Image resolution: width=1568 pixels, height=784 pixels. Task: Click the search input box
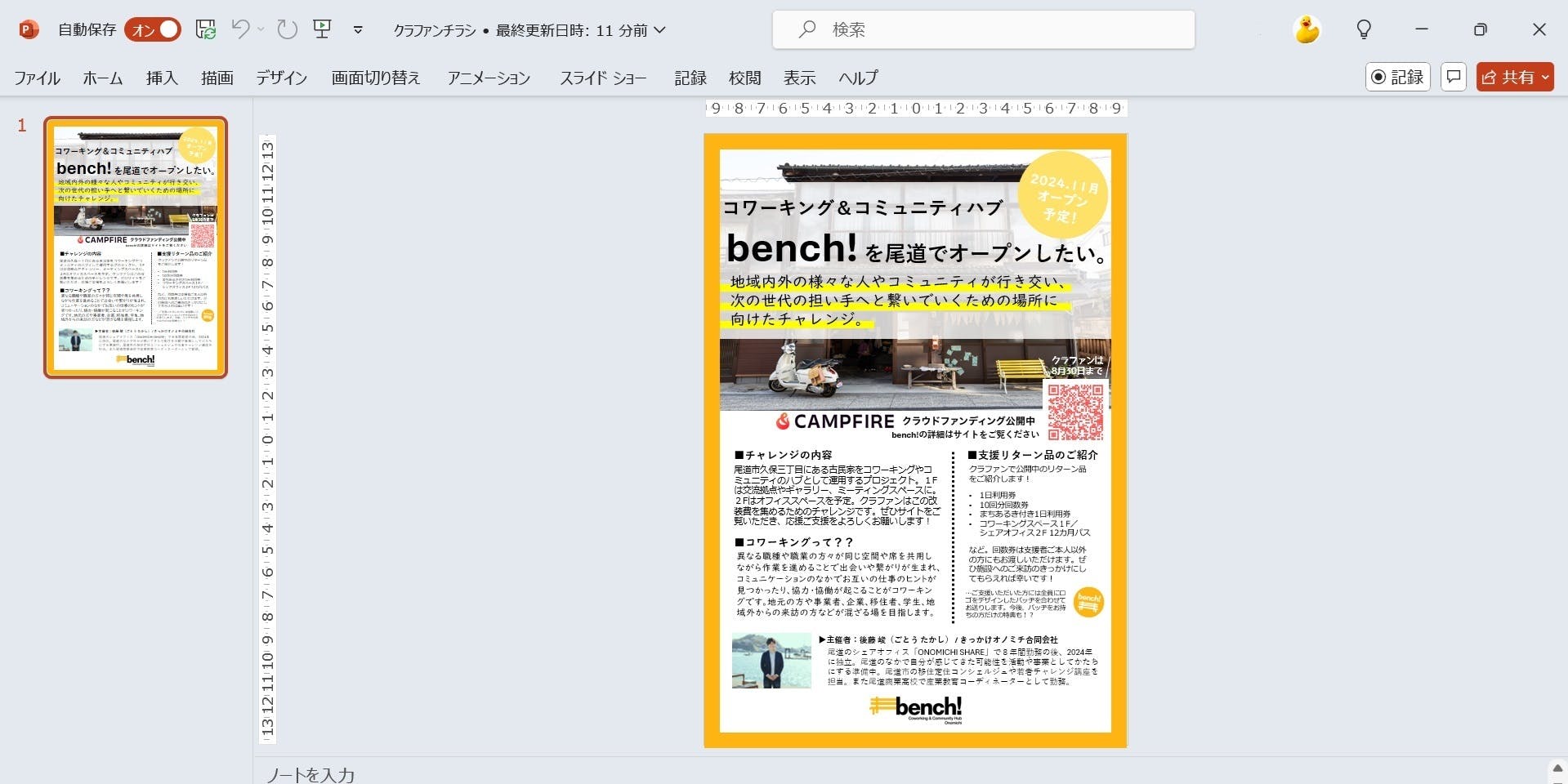[983, 29]
